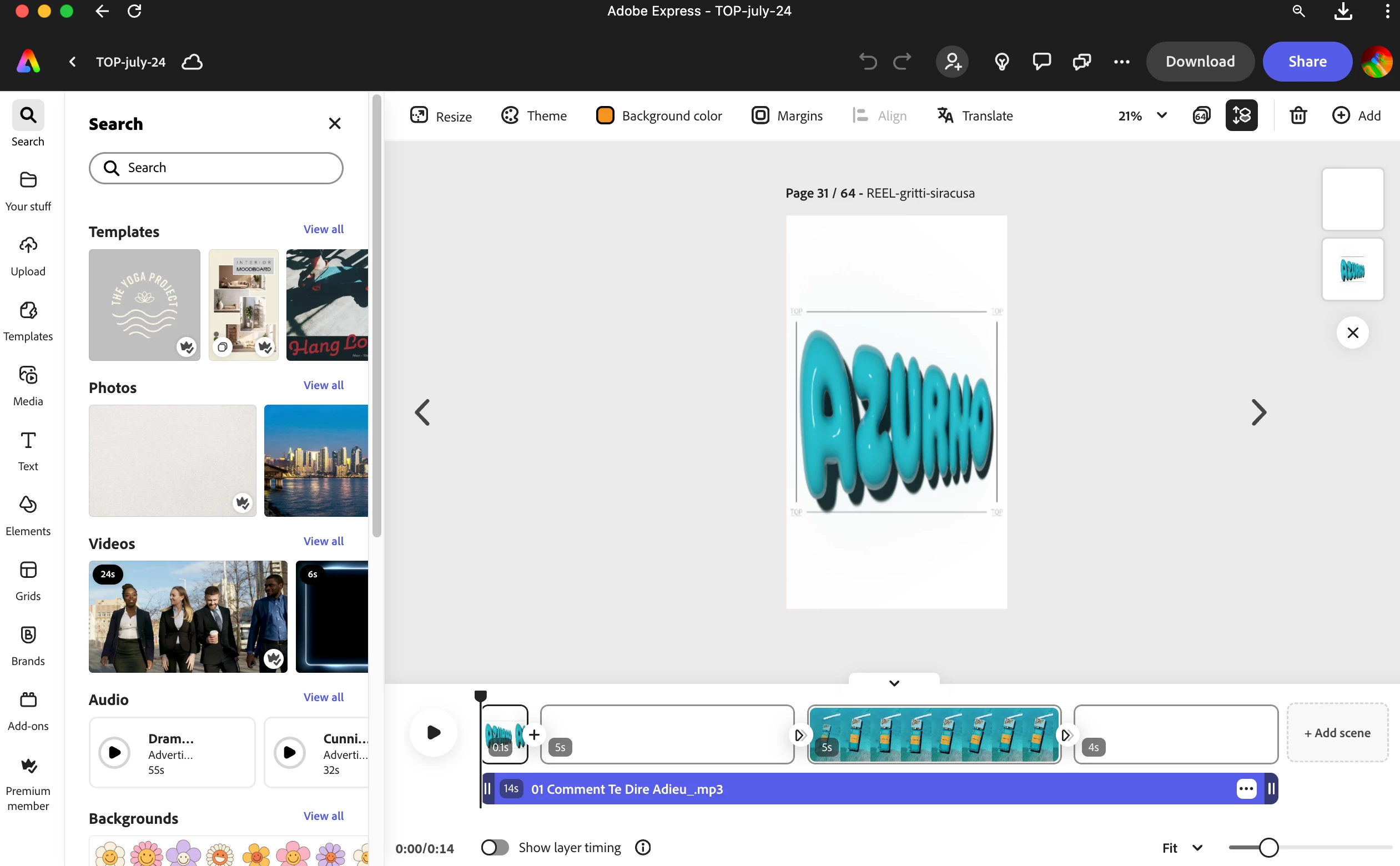Toggle the 64 pages grid view icon
The height and width of the screenshot is (866, 1400).
click(x=1201, y=115)
